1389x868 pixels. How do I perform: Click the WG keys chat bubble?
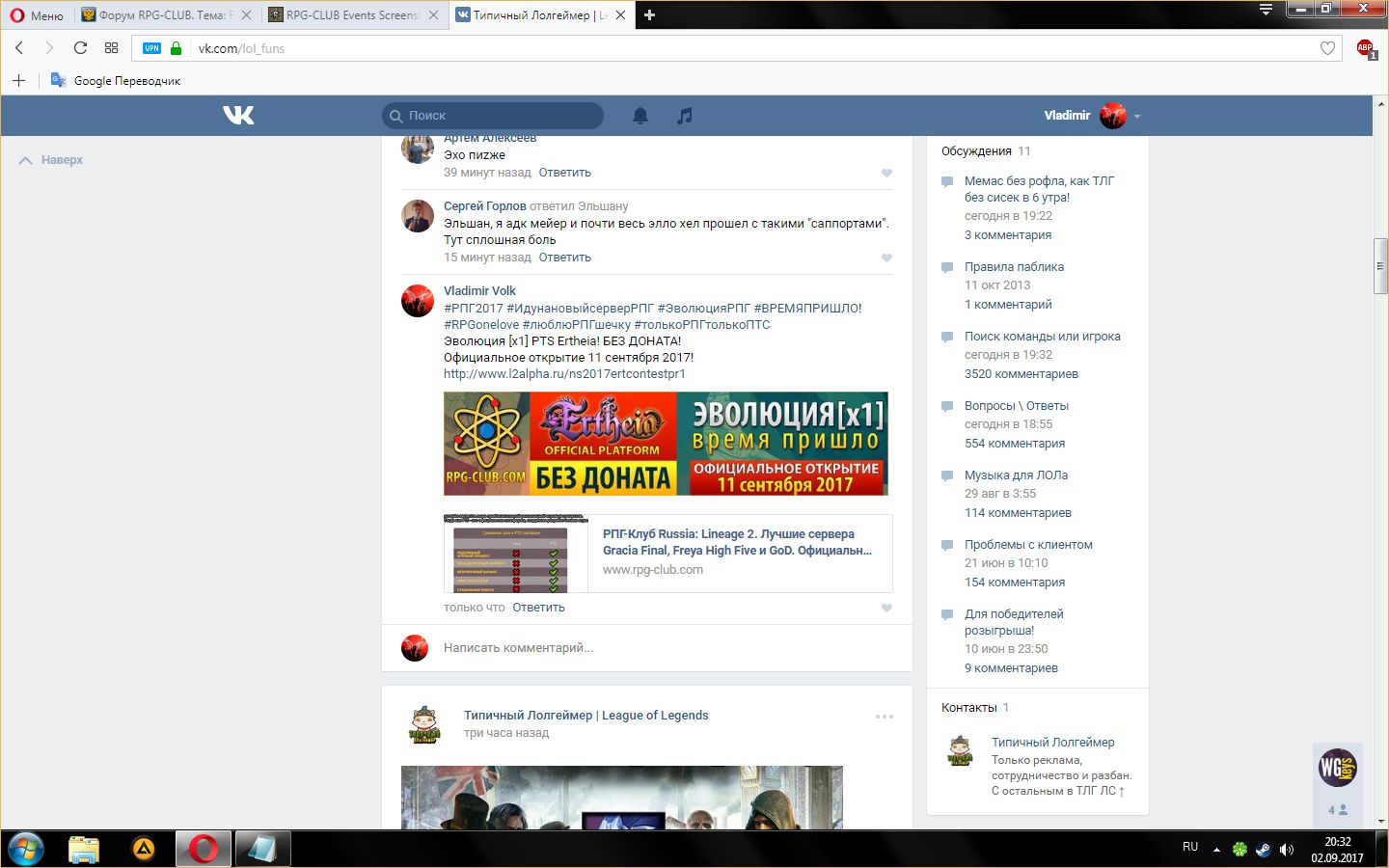coord(1338,768)
